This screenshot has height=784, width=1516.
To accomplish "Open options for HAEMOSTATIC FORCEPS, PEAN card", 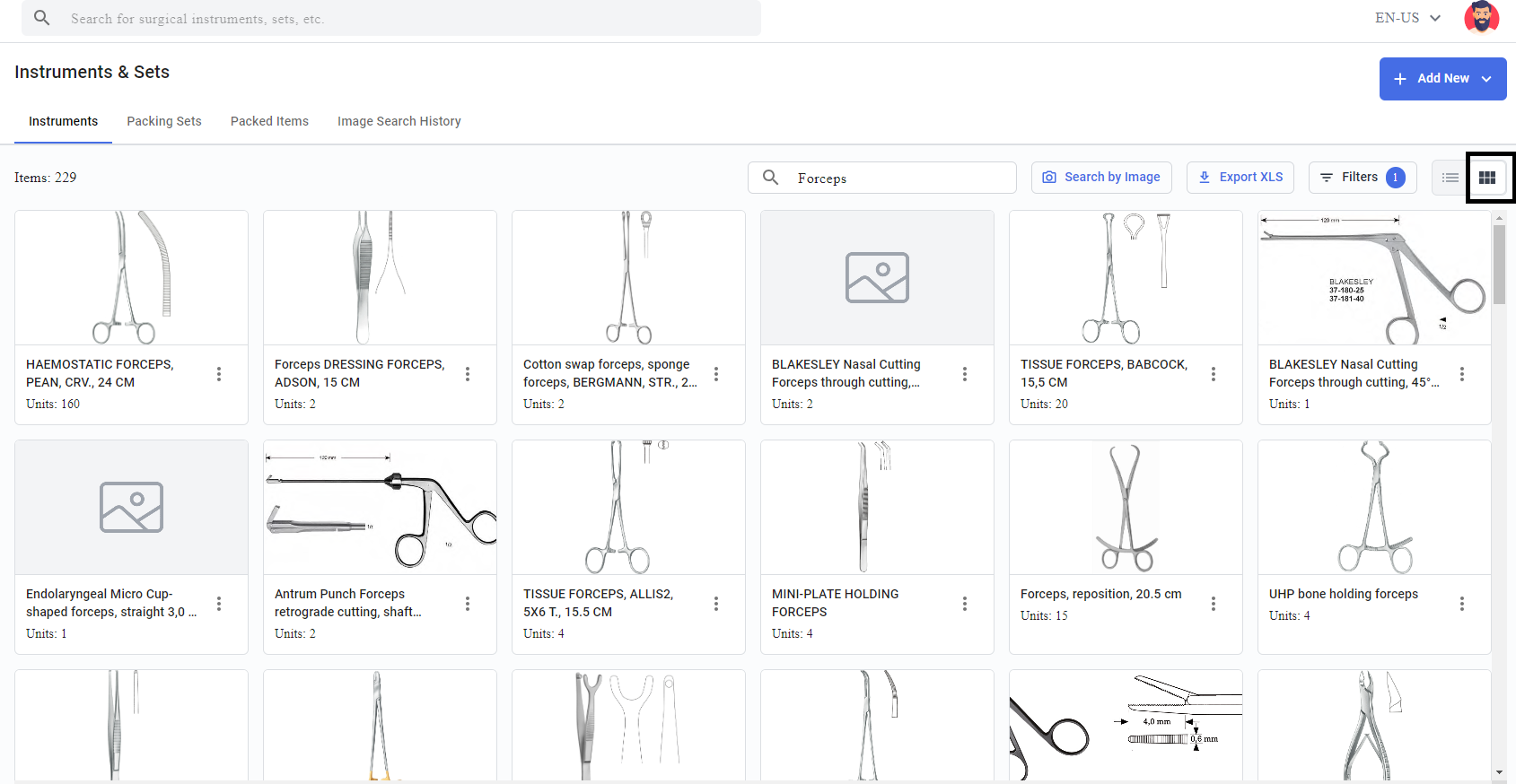I will click(219, 374).
